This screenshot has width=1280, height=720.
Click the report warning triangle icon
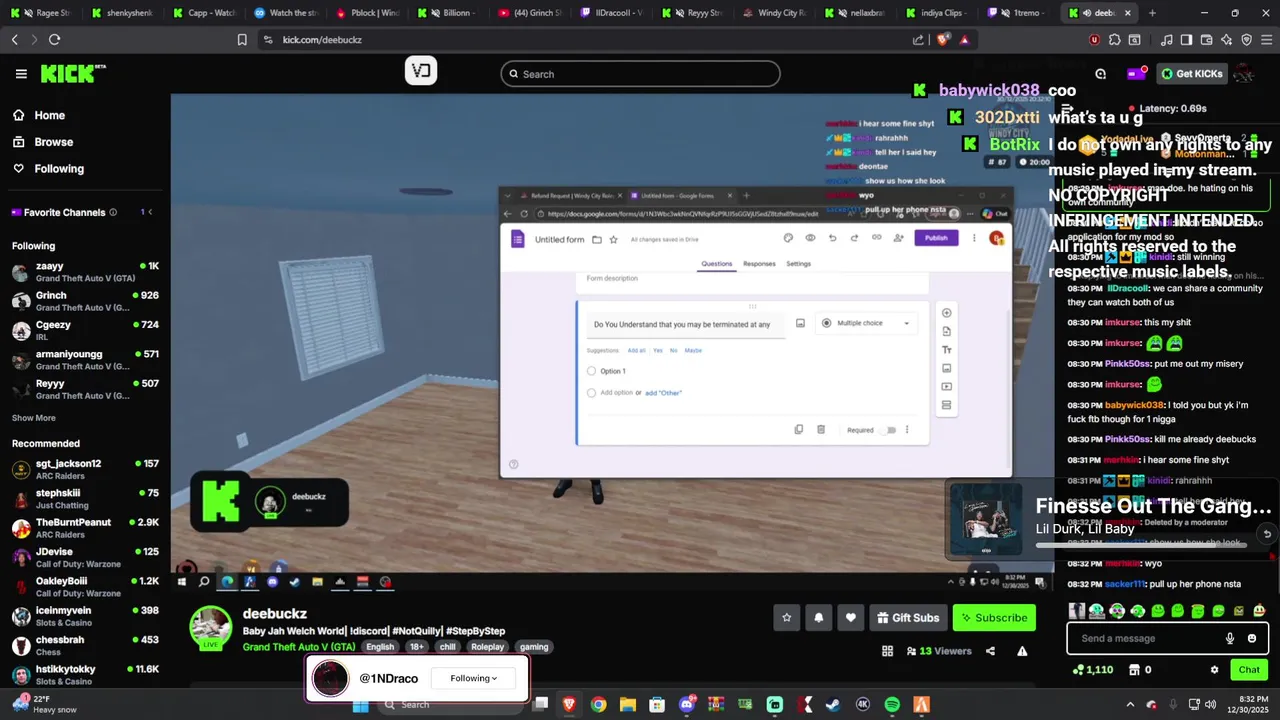(x=1022, y=651)
